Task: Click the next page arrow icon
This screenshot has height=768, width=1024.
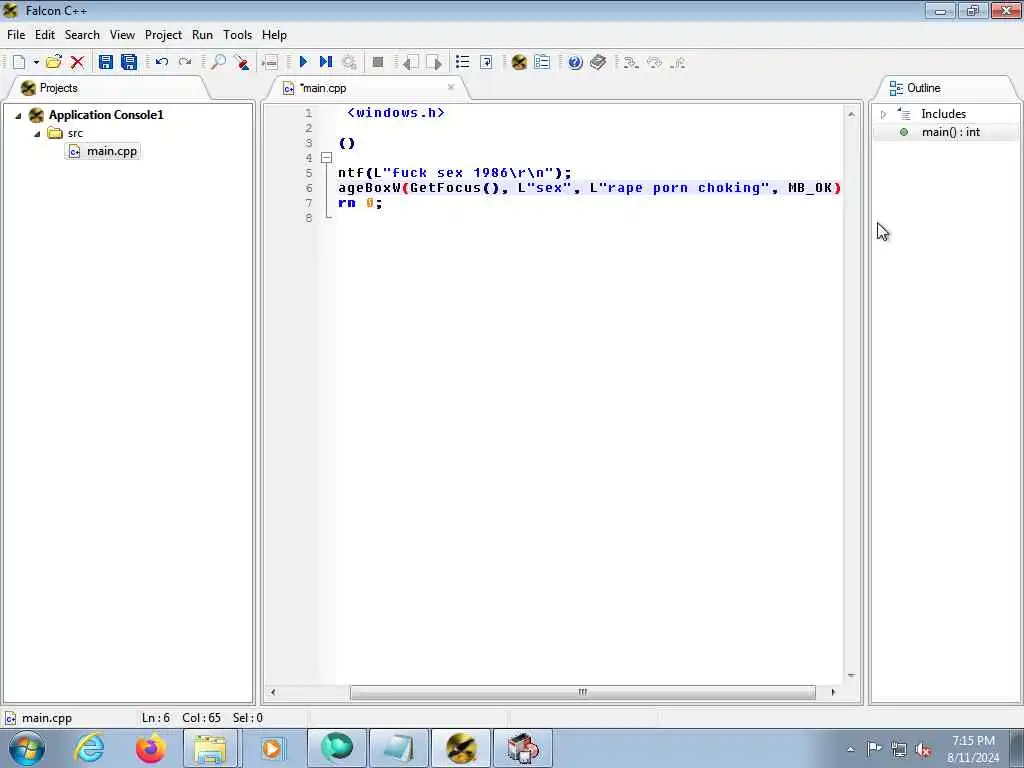Action: pyautogui.click(x=434, y=62)
